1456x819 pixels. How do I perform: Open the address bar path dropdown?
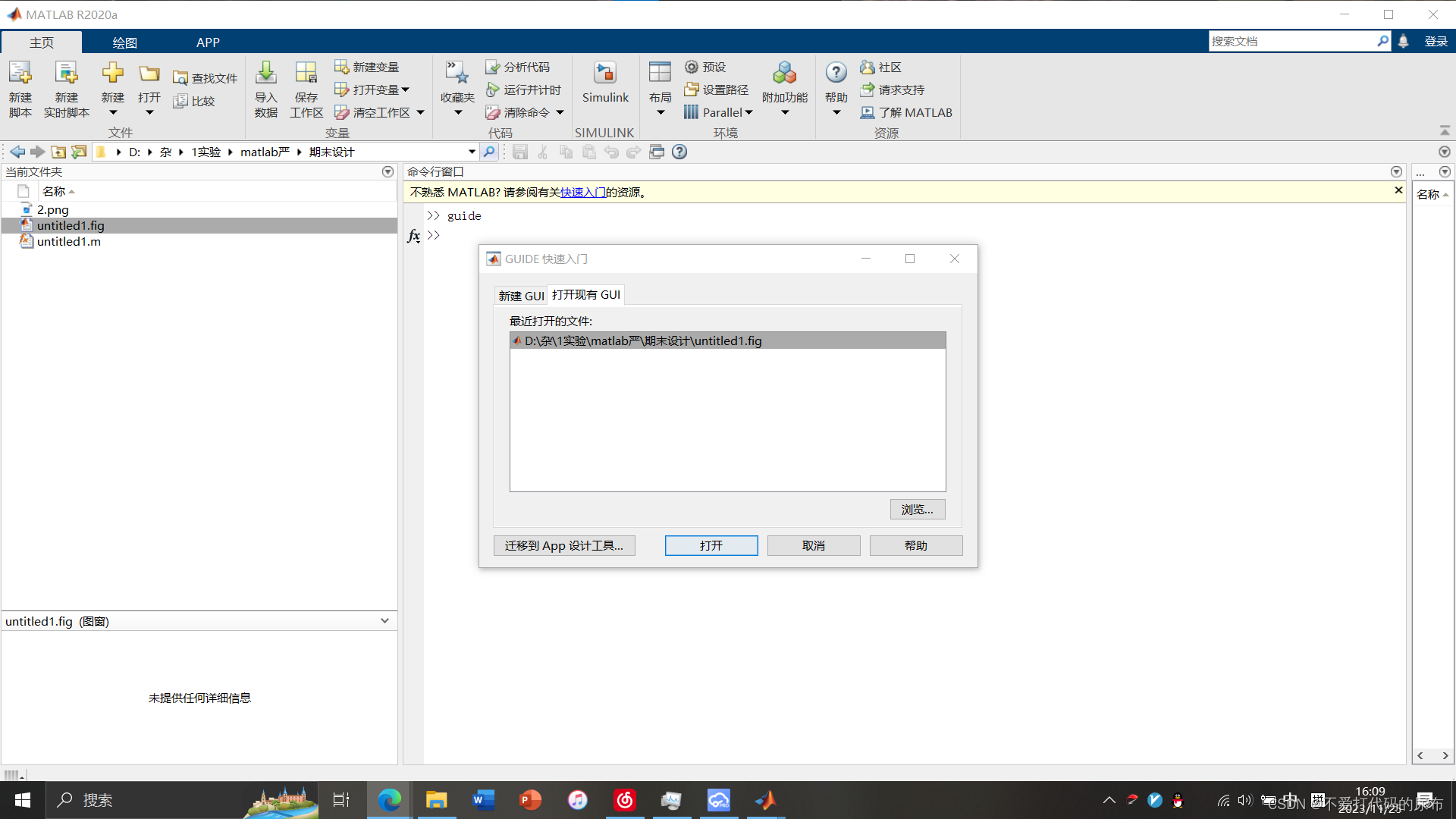coord(472,152)
